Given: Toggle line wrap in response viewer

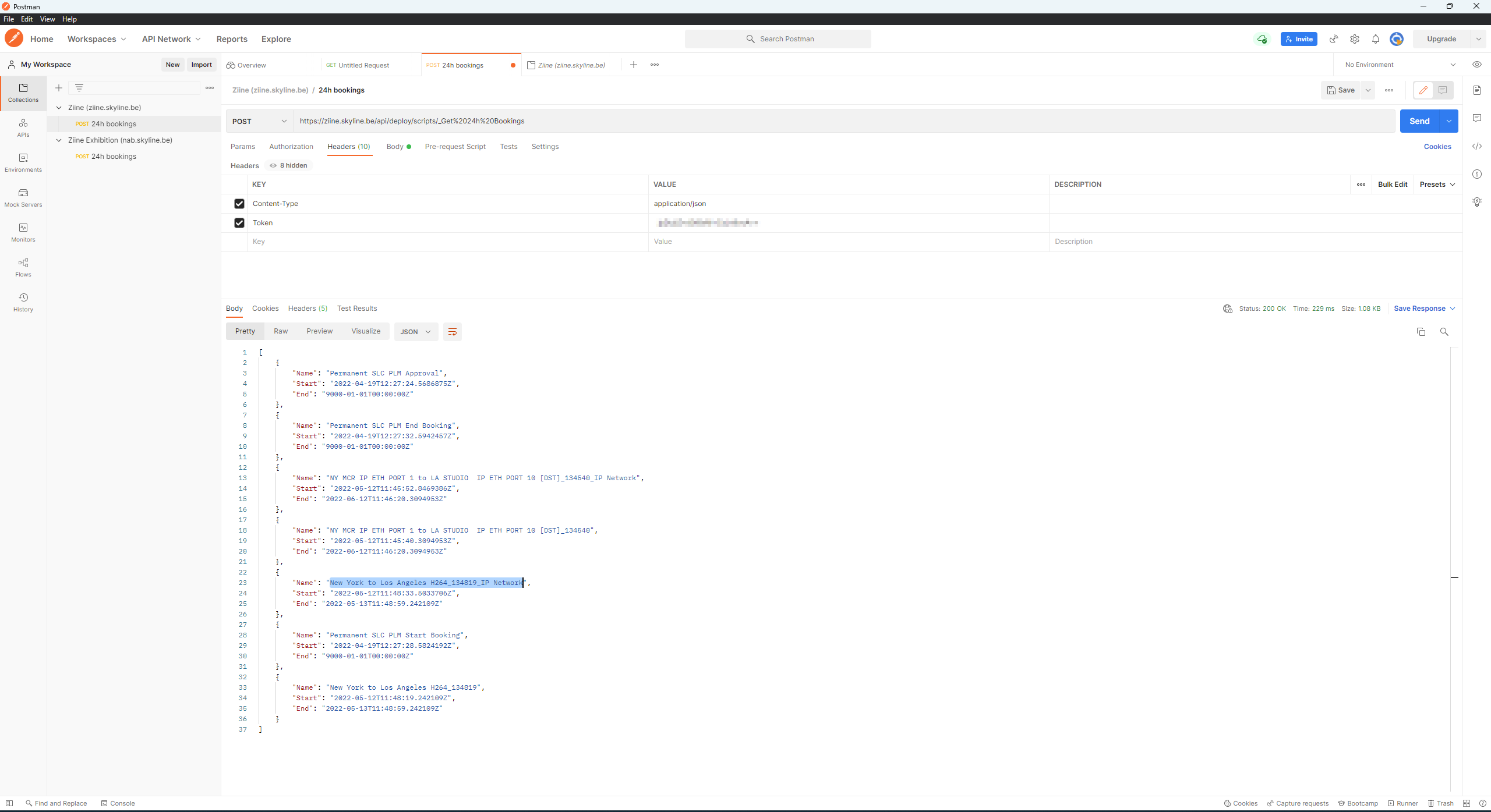Looking at the screenshot, I should coord(453,332).
